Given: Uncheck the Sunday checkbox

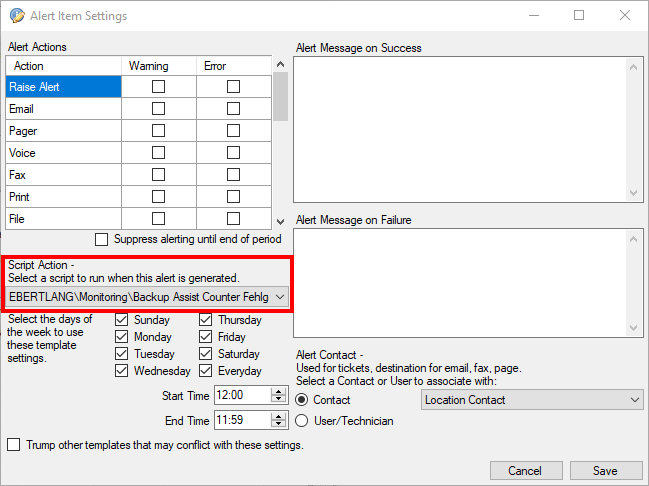Looking at the screenshot, I should click(x=122, y=320).
